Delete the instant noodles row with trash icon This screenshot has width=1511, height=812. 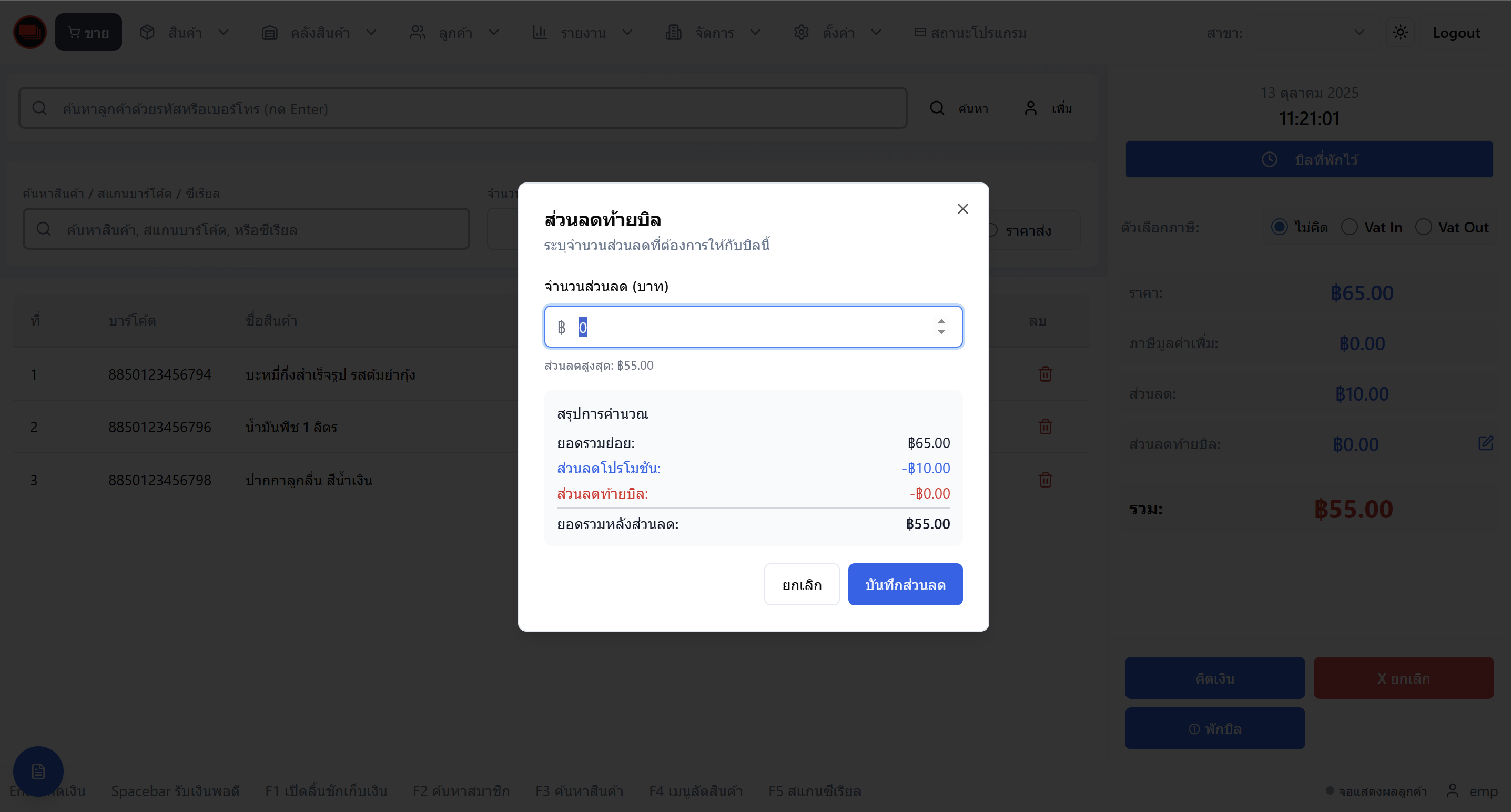coord(1045,374)
